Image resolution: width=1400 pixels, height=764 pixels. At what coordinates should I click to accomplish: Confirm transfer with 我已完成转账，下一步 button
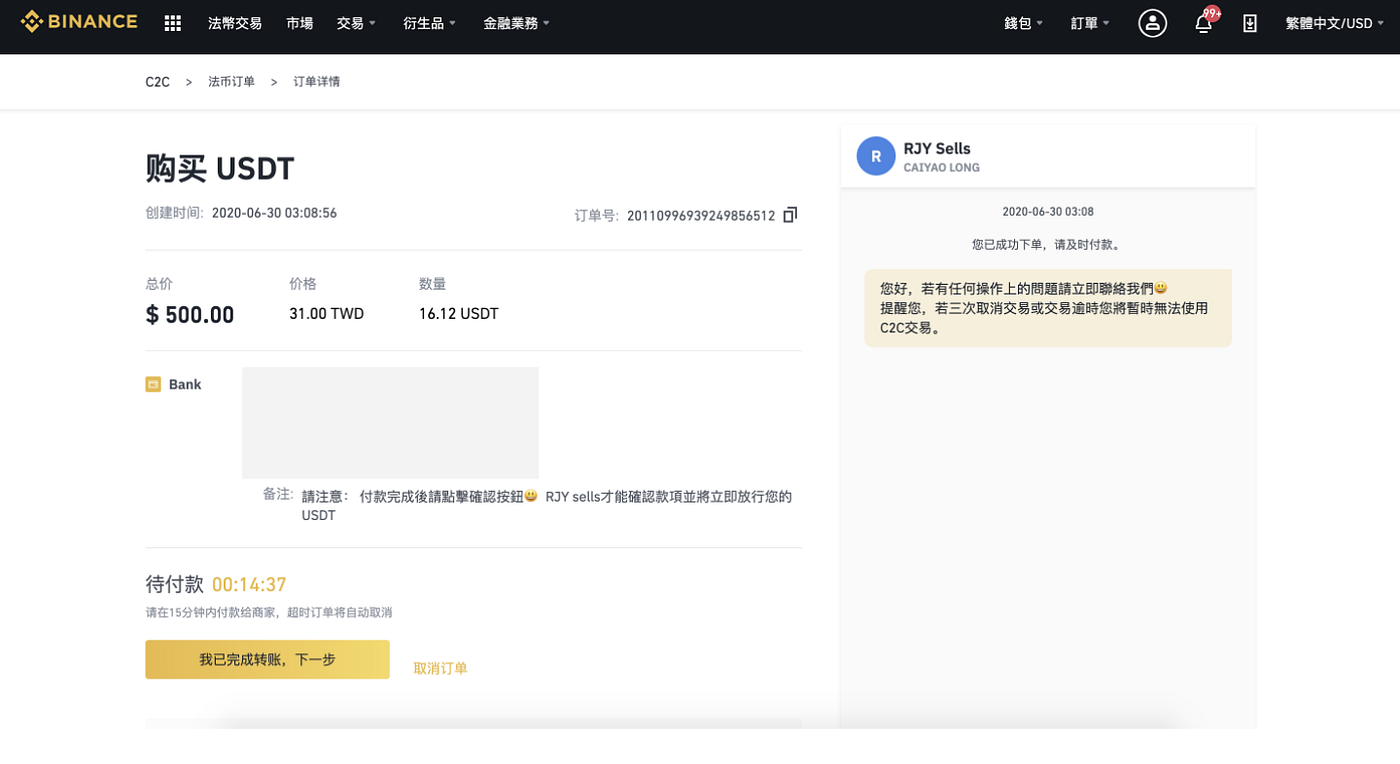click(267, 660)
